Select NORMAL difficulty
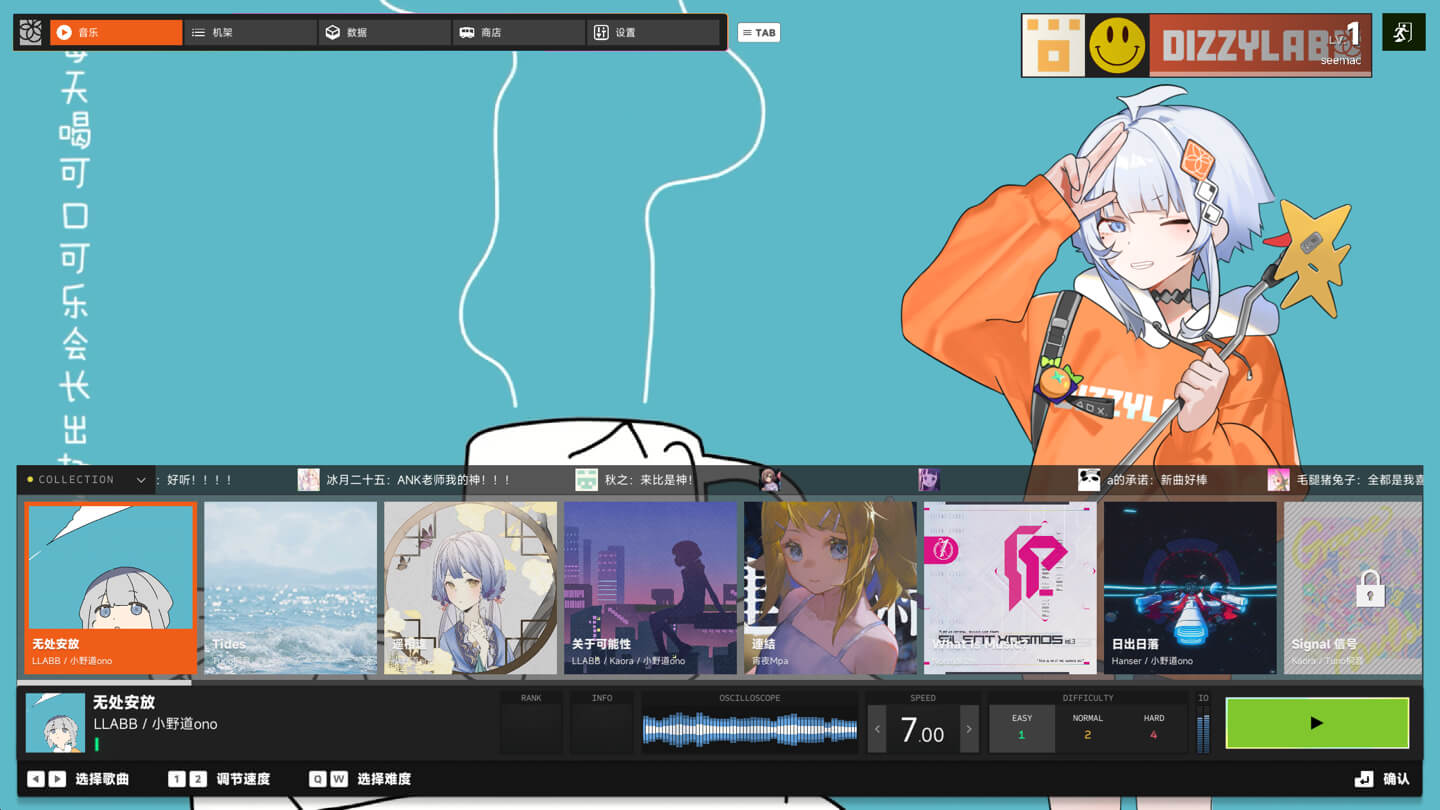 pyautogui.click(x=1087, y=727)
